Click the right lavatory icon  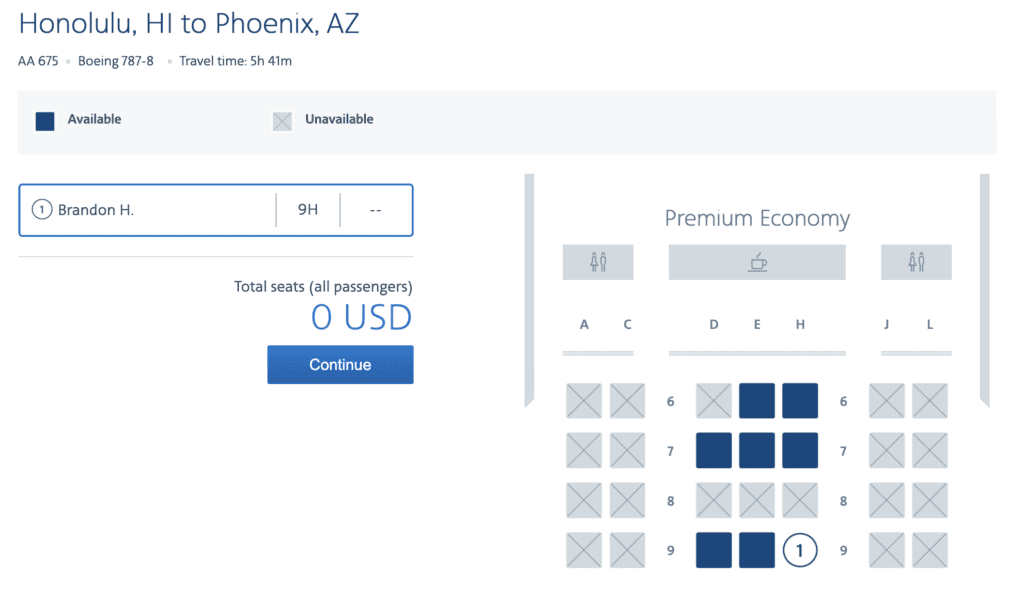916,262
